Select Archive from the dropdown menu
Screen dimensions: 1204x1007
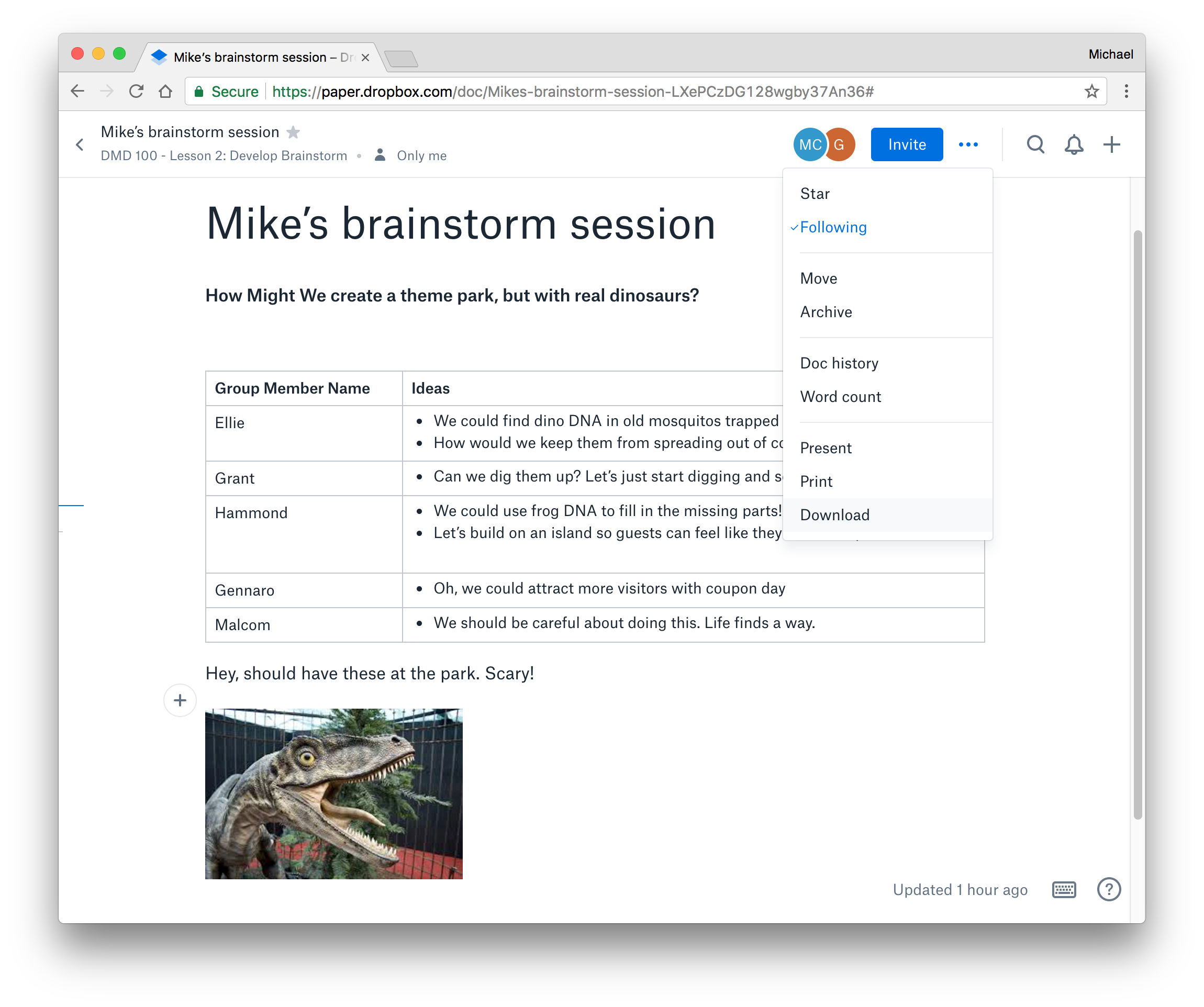tap(826, 311)
